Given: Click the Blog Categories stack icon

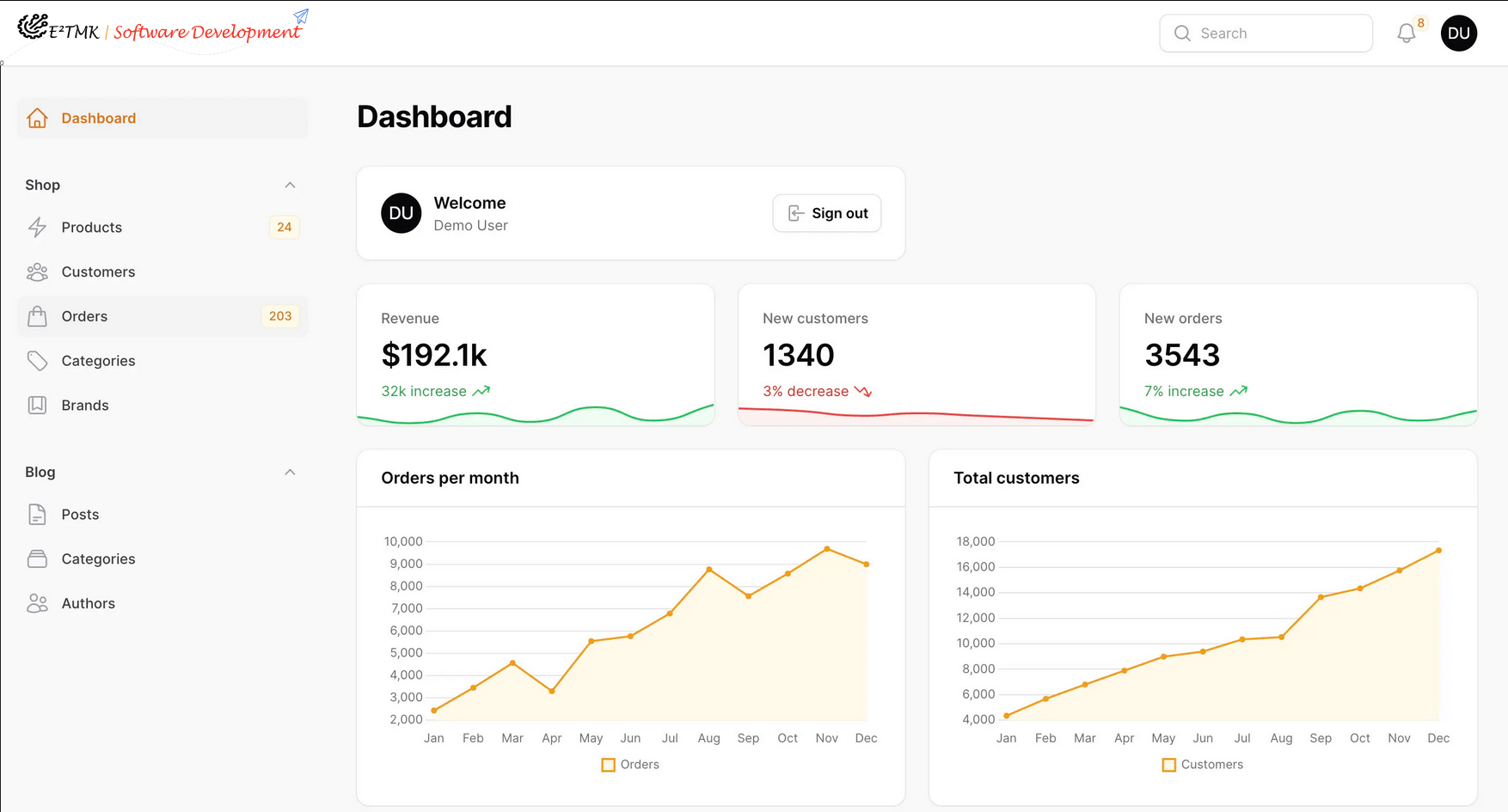Looking at the screenshot, I should (x=37, y=559).
